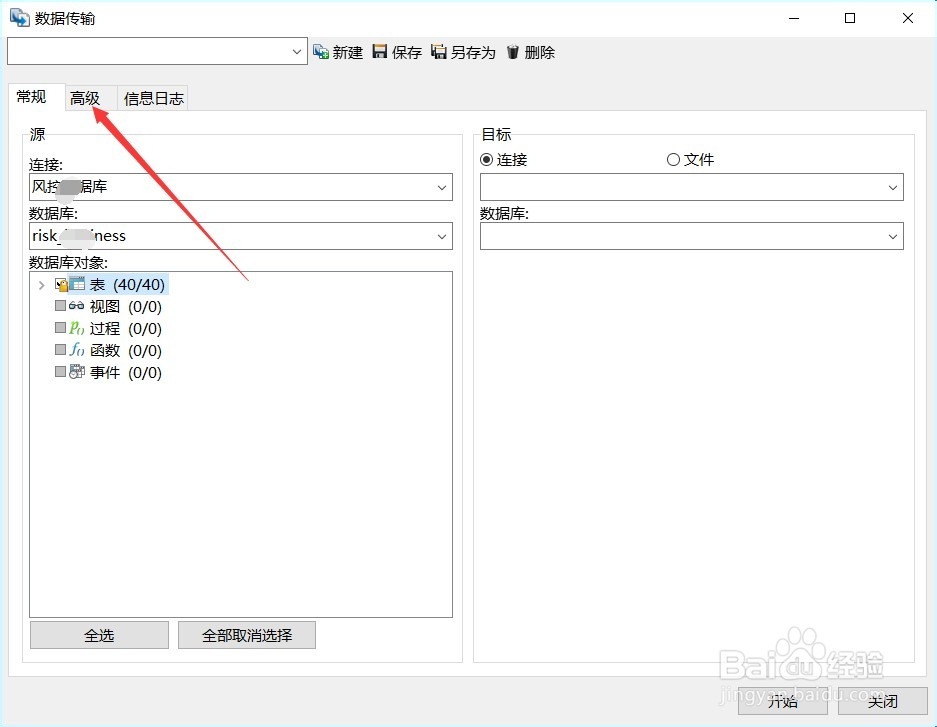
Task: Click the saved profile name input field
Action: [x=150, y=51]
